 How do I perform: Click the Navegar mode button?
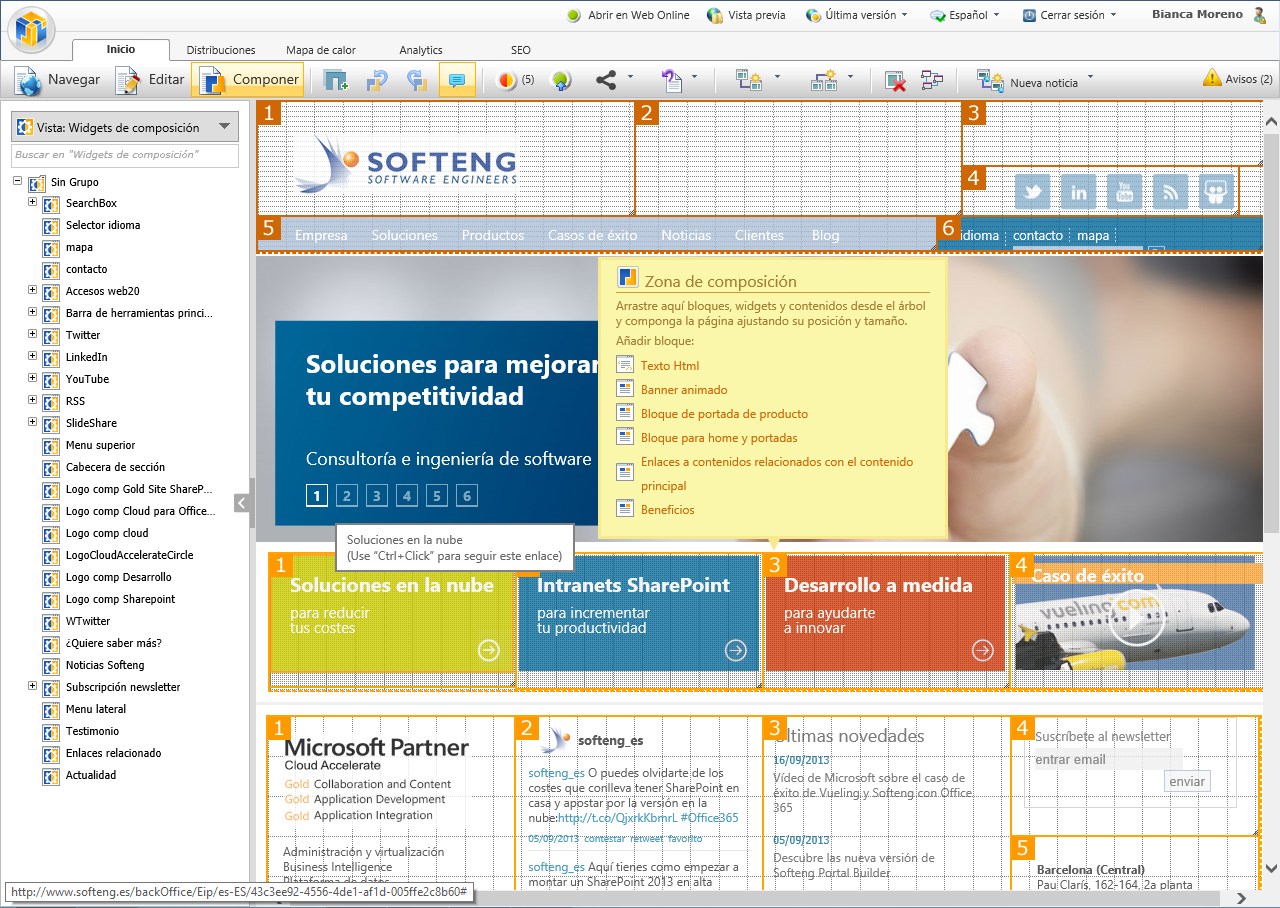58,80
